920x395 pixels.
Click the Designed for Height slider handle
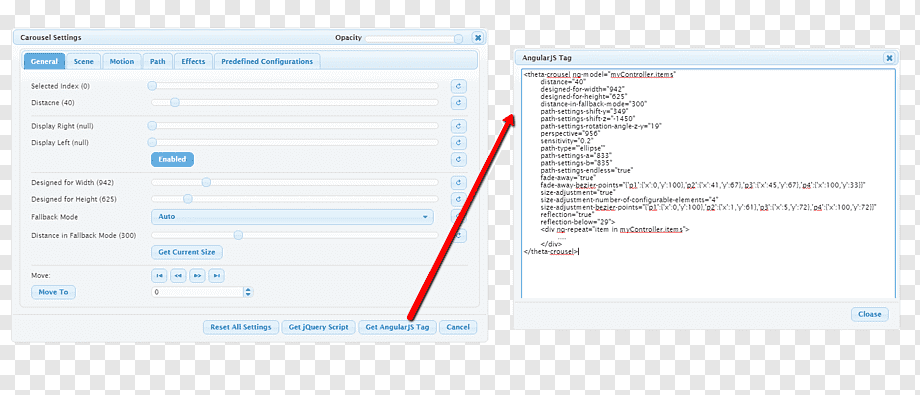click(188, 199)
